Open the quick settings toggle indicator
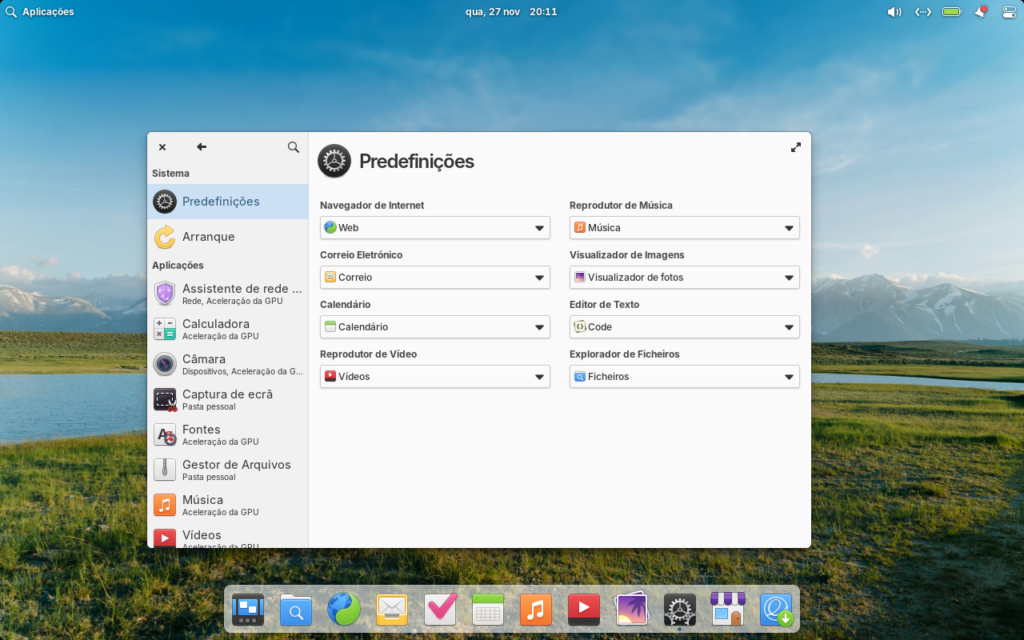This screenshot has width=1024, height=640. 1009,12
